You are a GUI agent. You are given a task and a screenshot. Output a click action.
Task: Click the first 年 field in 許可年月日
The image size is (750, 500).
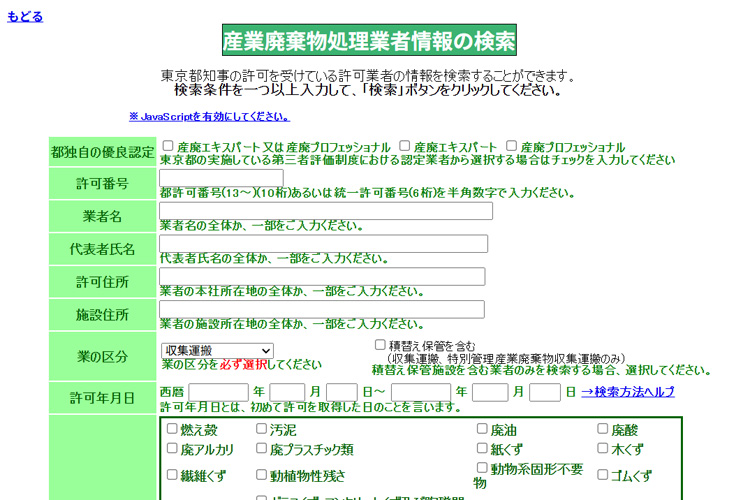point(218,392)
